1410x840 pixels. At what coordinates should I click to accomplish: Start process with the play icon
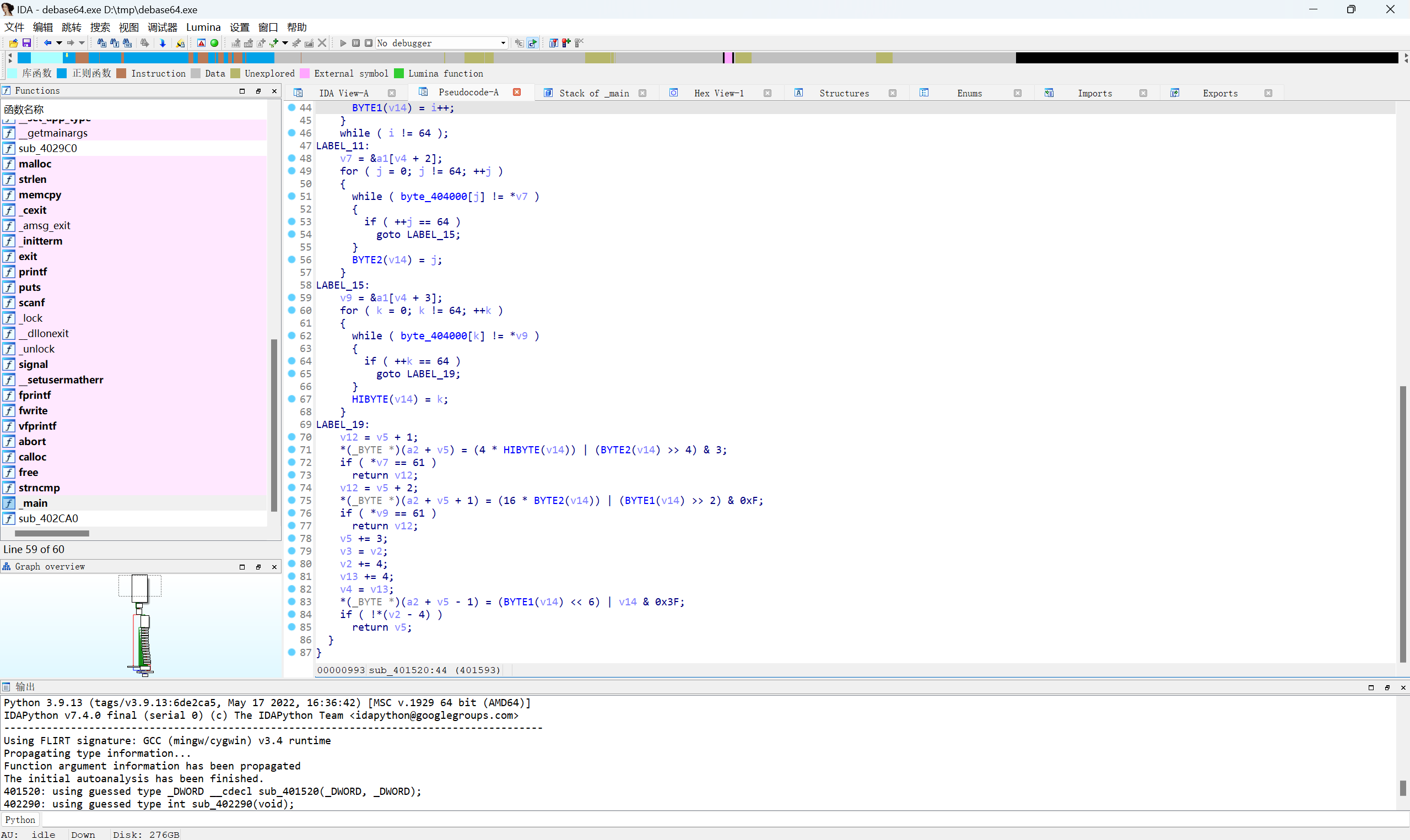coord(343,43)
